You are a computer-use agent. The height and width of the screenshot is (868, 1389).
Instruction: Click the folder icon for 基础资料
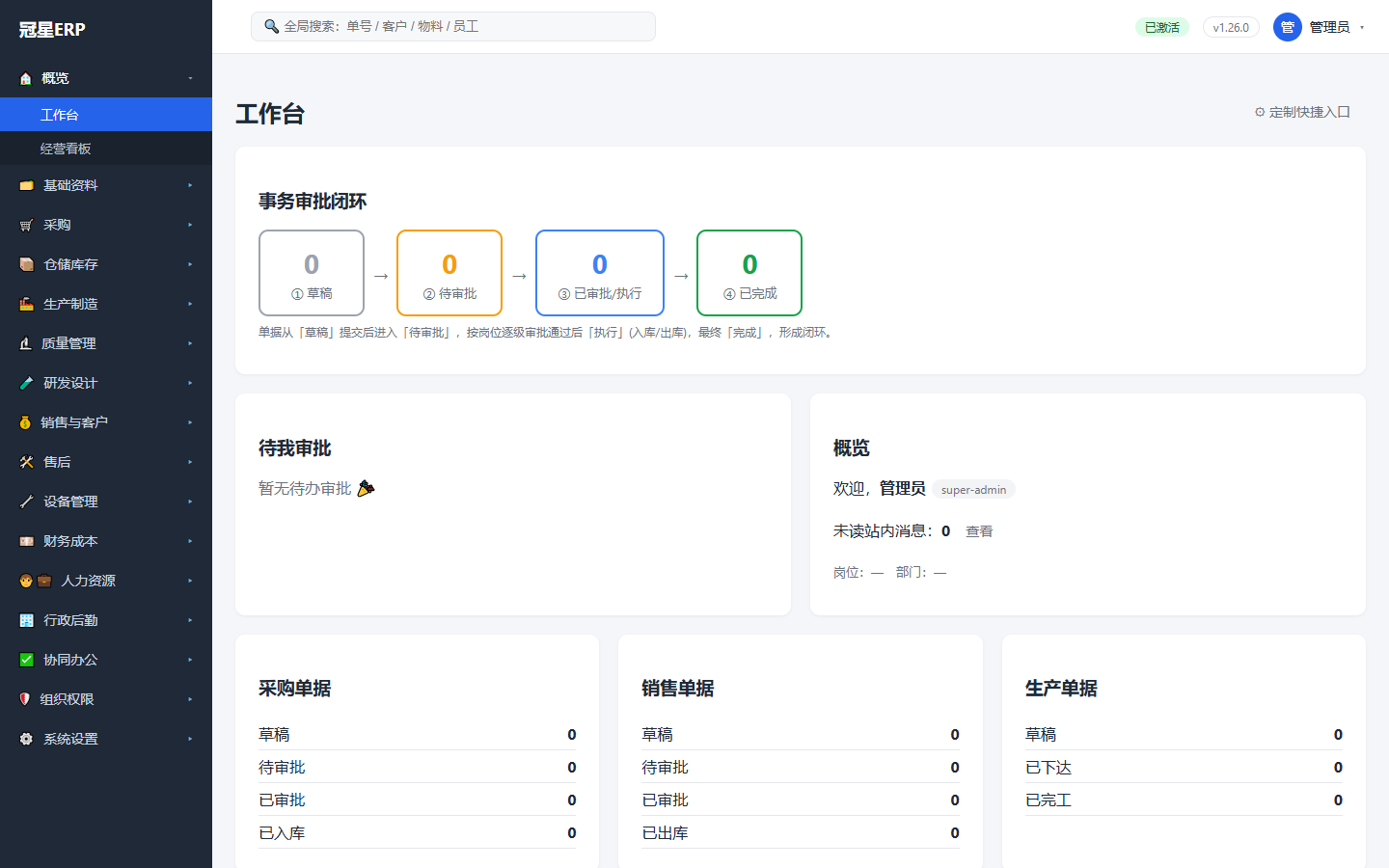click(26, 185)
